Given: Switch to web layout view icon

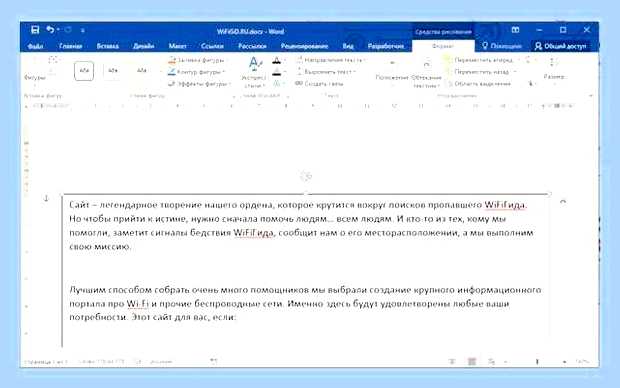Looking at the screenshot, I should point(491,362).
